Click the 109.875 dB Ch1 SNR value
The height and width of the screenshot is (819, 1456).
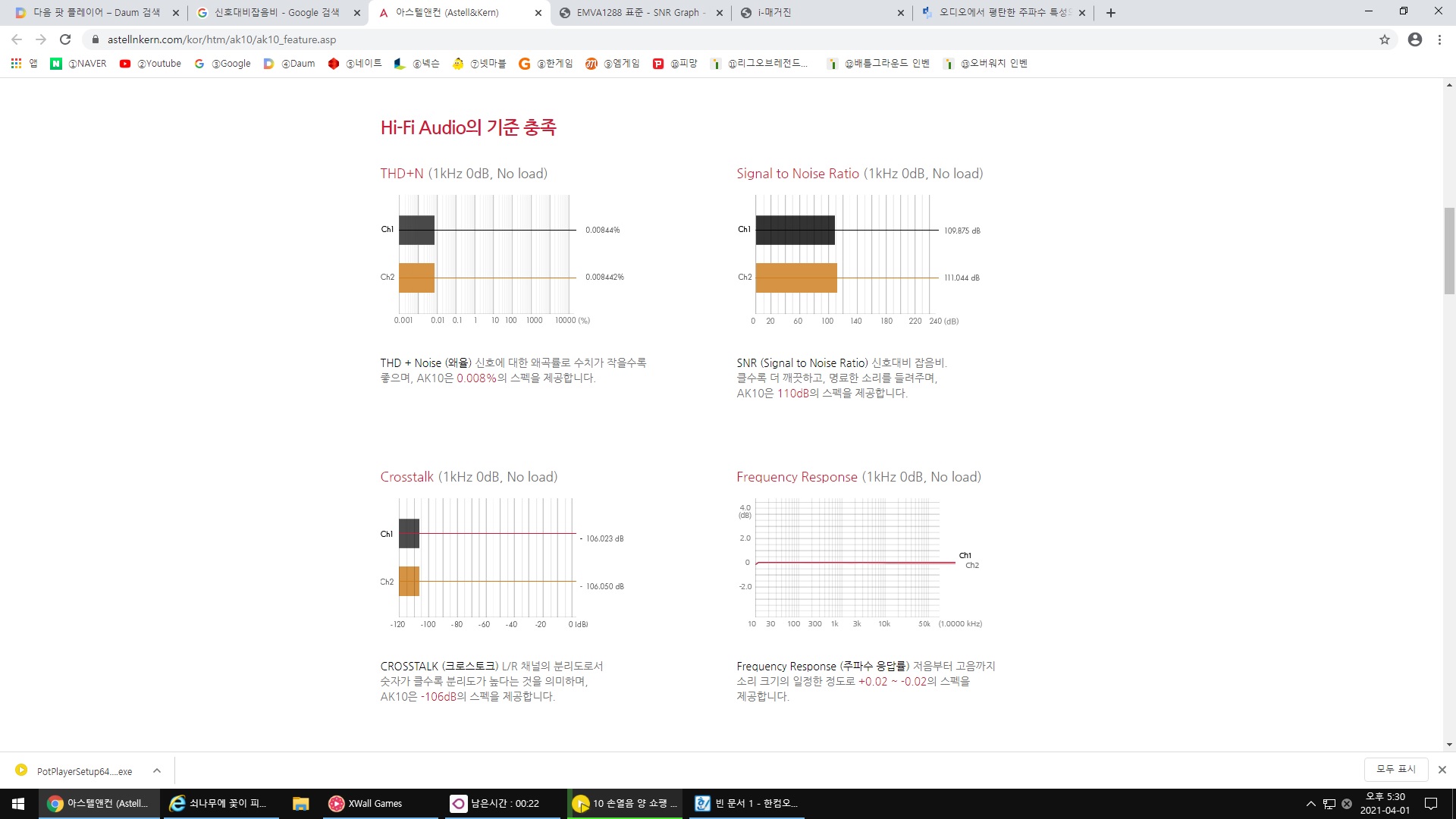(962, 231)
